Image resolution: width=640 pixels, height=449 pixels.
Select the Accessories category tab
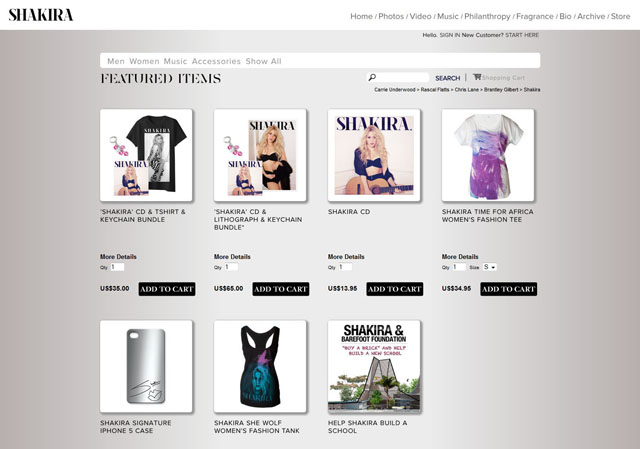[x=216, y=61]
